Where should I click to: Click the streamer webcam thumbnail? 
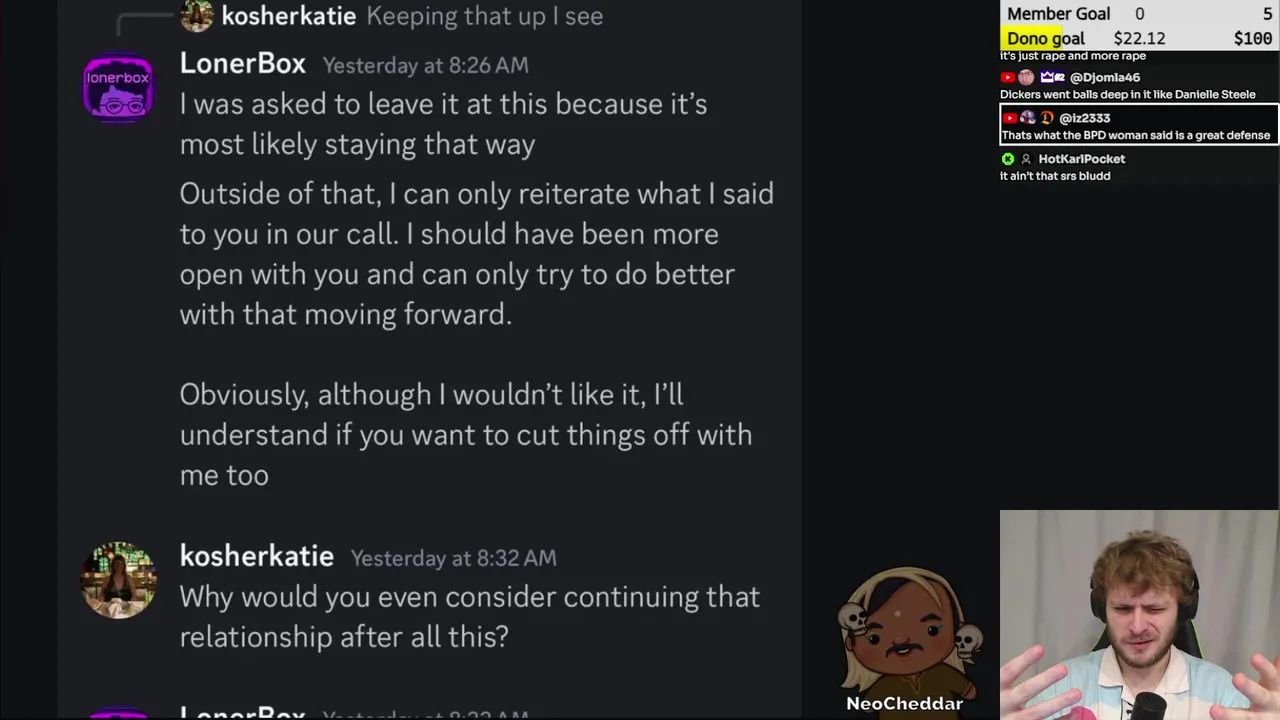(1139, 615)
